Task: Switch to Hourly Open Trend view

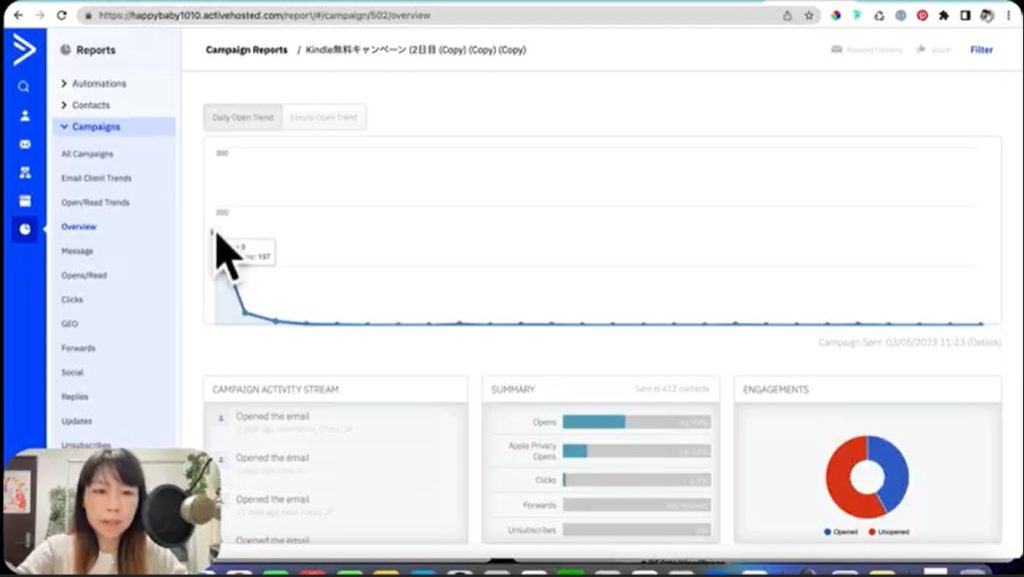Action: point(323,118)
